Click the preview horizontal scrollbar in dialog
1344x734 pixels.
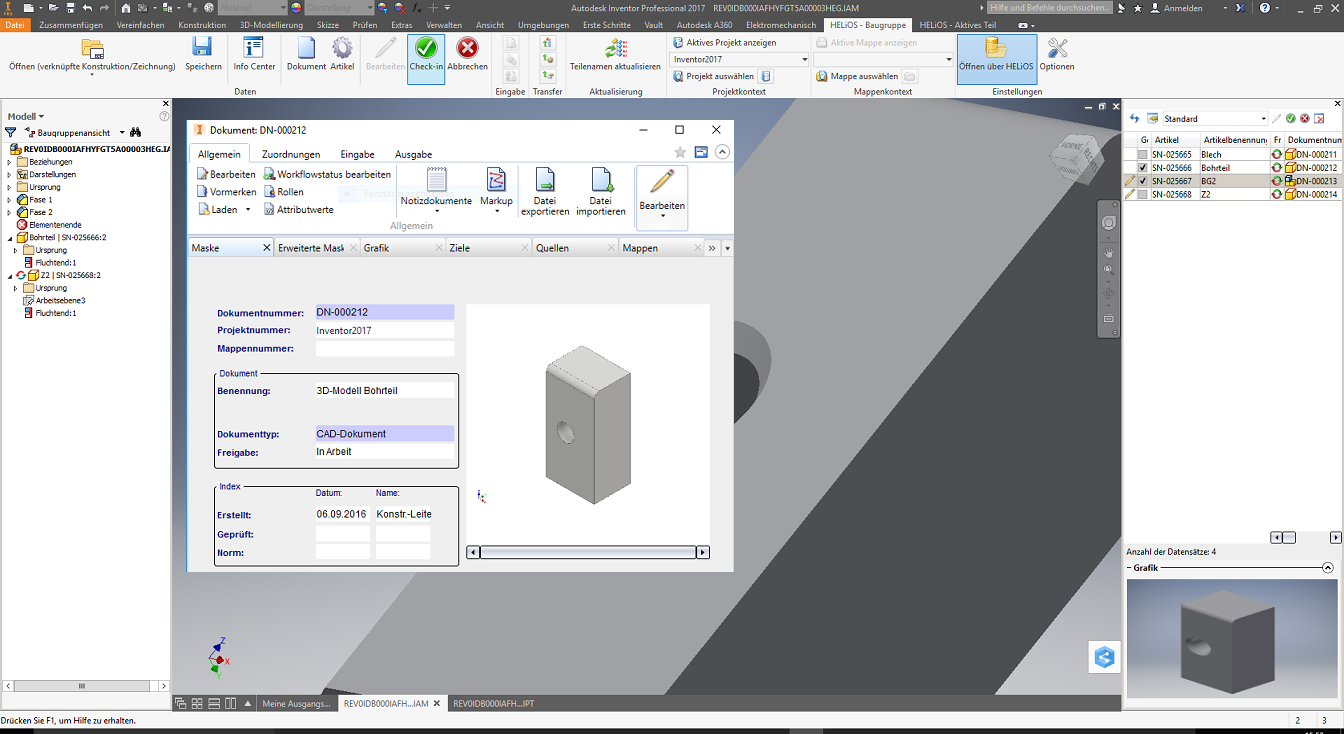point(588,552)
